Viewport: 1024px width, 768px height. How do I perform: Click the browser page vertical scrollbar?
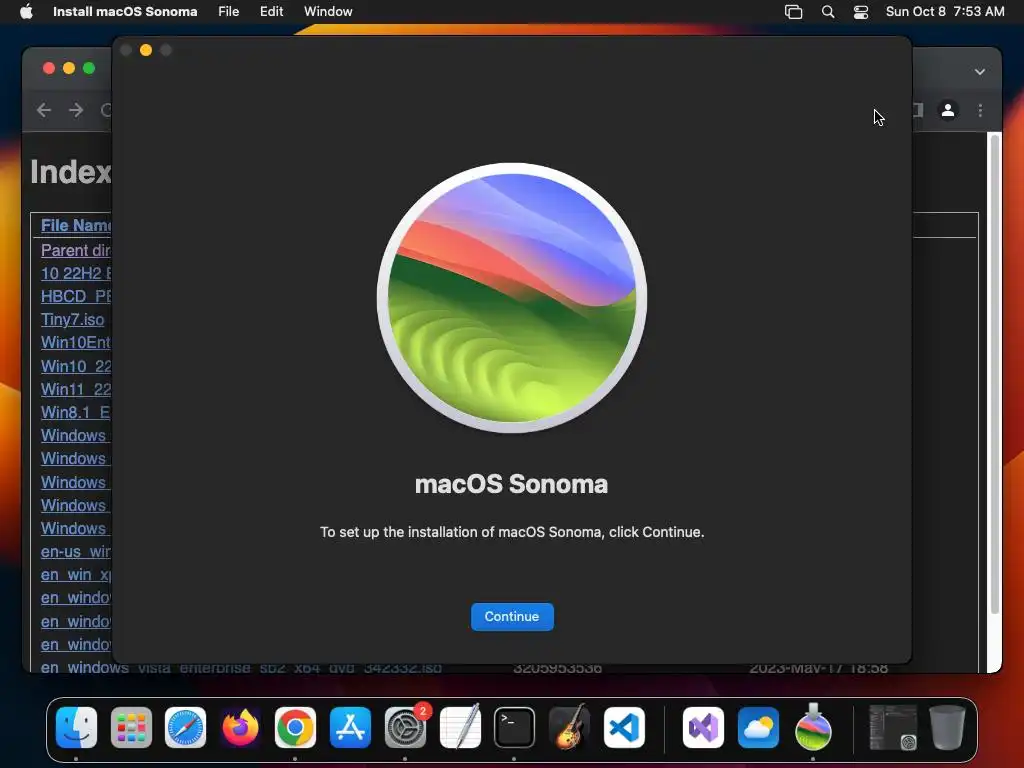(x=995, y=374)
